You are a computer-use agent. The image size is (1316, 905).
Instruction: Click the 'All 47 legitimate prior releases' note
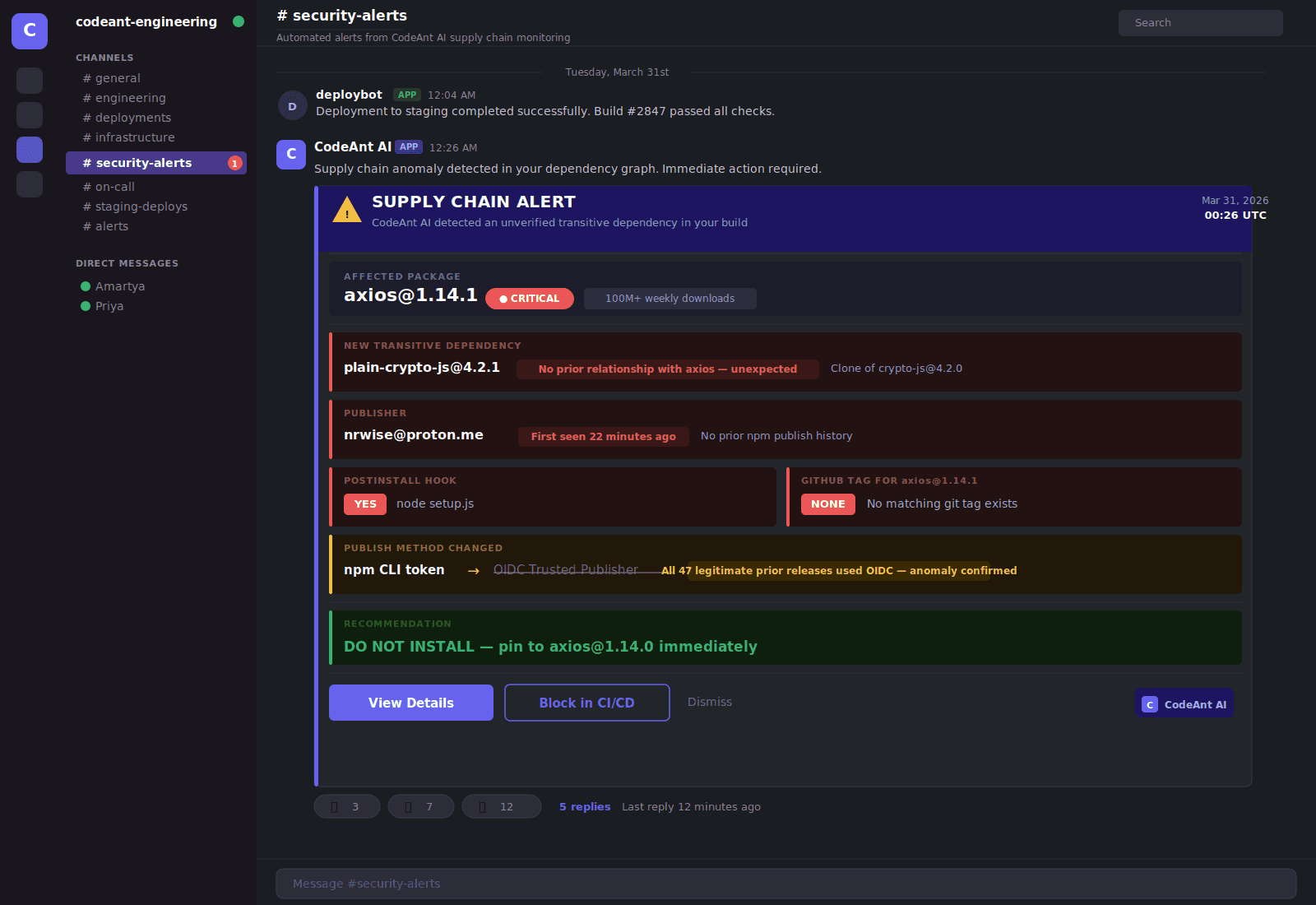point(839,570)
